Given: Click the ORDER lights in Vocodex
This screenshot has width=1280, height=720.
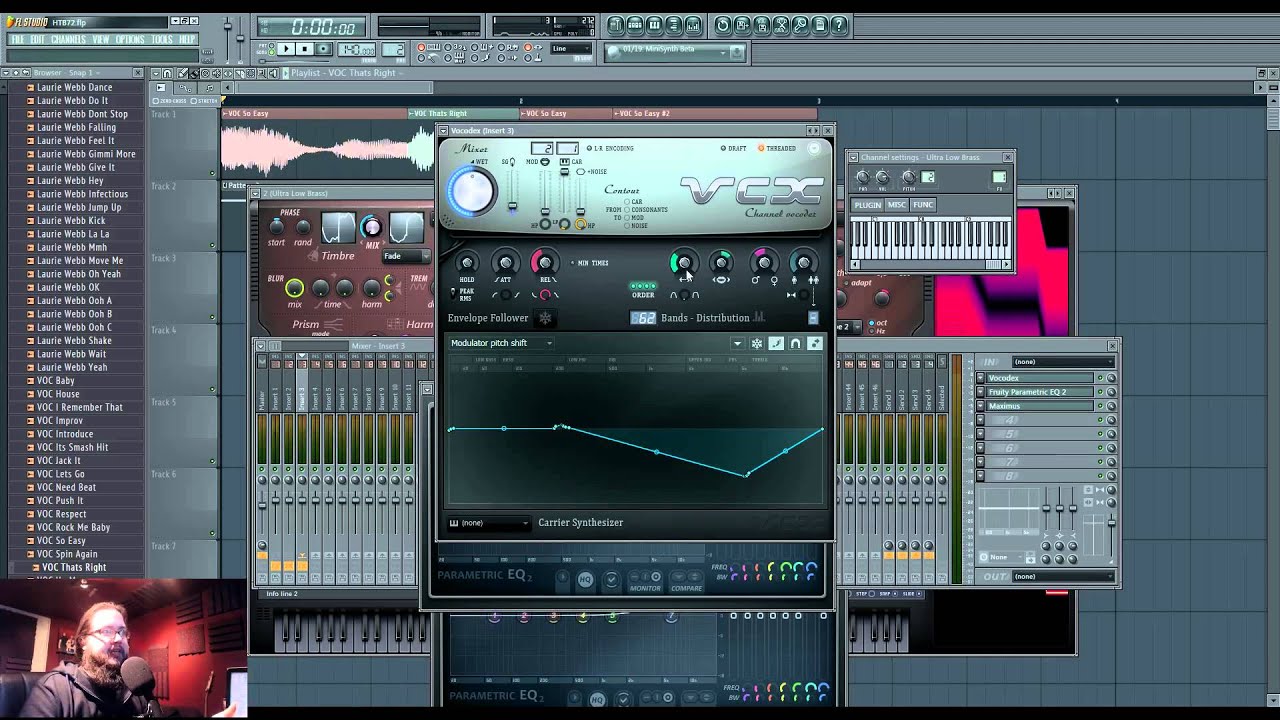Looking at the screenshot, I should [643, 286].
